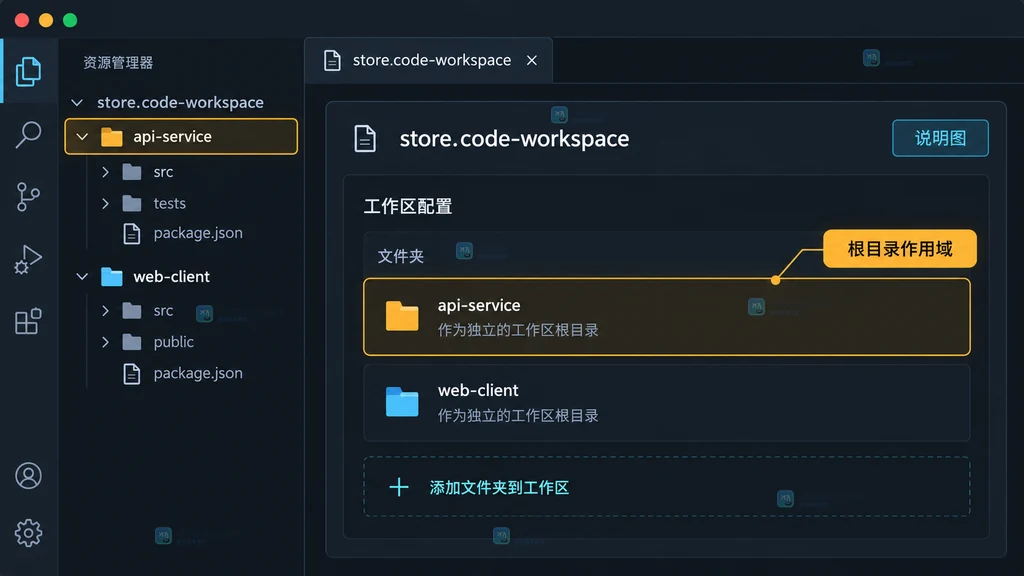Click folder icon of src under api-service

(x=132, y=172)
